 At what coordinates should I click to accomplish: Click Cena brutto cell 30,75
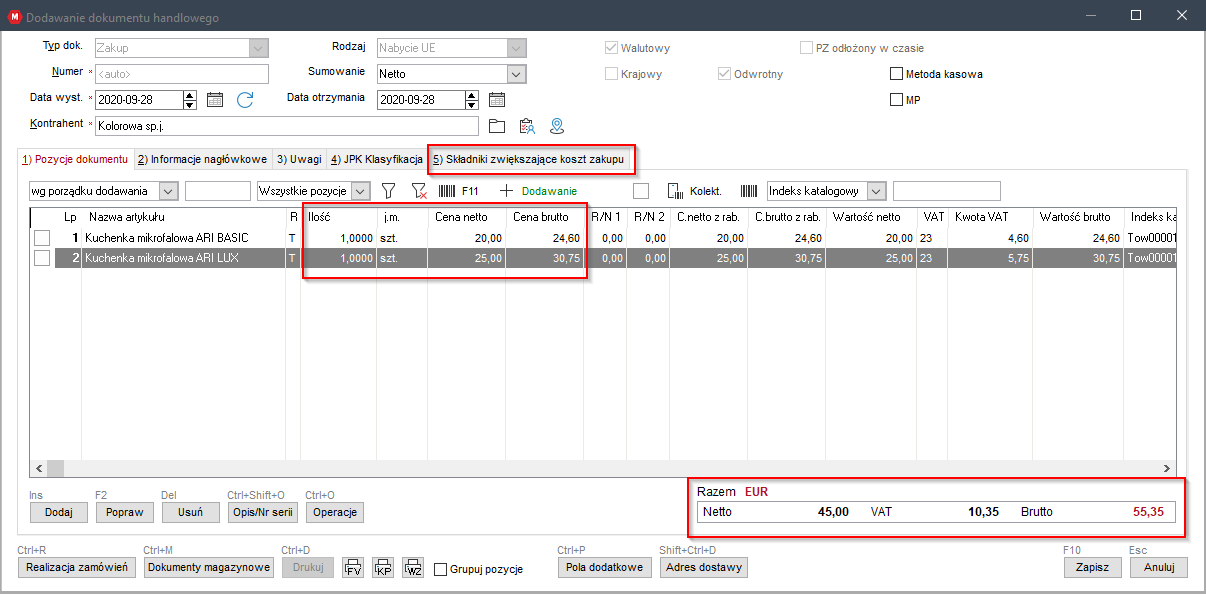[545, 258]
